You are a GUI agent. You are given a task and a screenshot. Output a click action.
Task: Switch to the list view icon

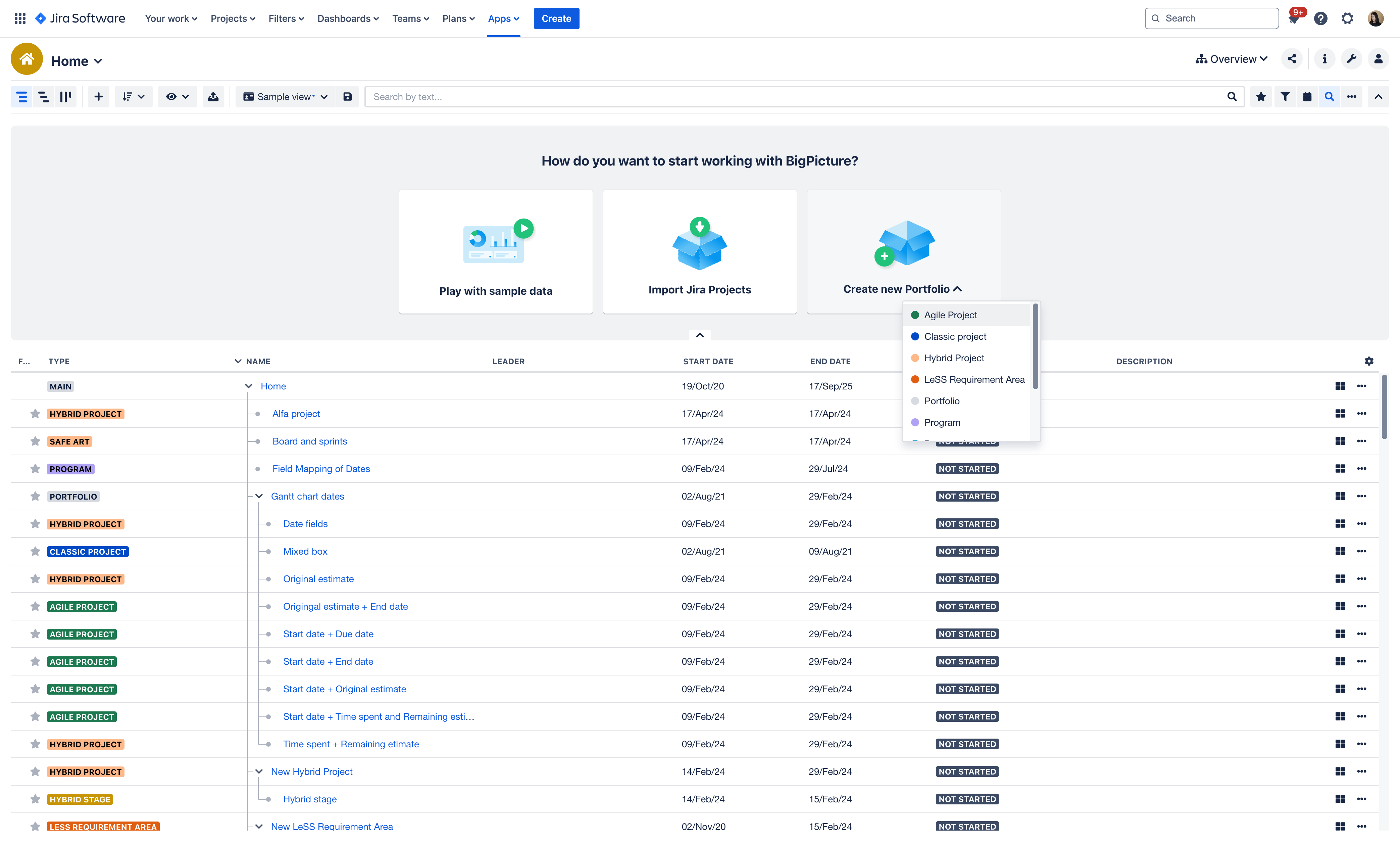pos(21,96)
